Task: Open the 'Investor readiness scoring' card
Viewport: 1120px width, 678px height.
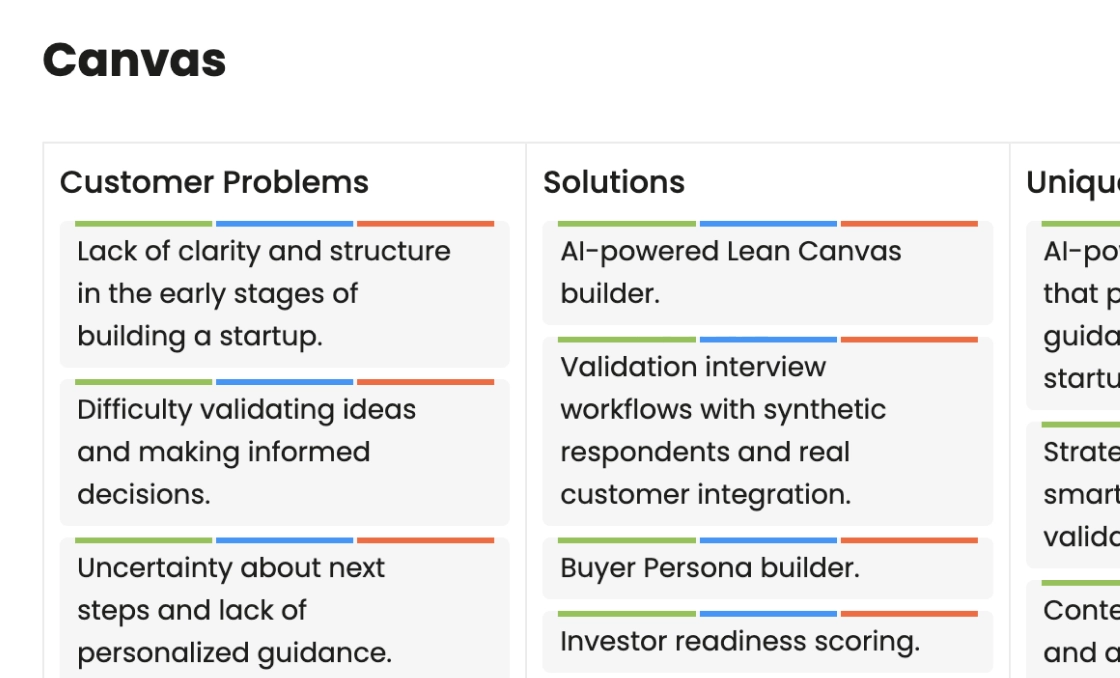Action: 768,642
